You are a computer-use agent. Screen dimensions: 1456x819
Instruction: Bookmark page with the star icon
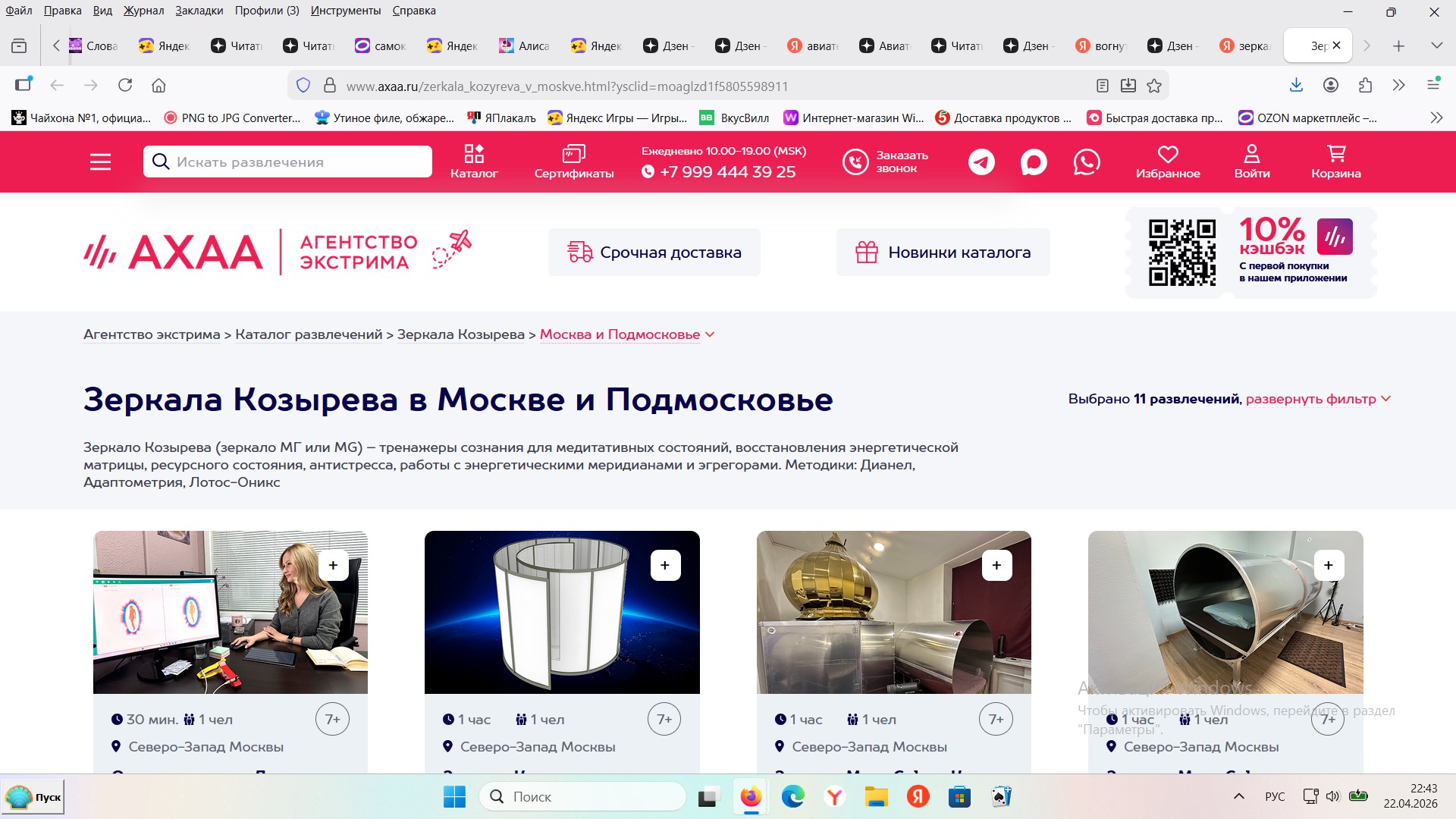[1154, 86]
